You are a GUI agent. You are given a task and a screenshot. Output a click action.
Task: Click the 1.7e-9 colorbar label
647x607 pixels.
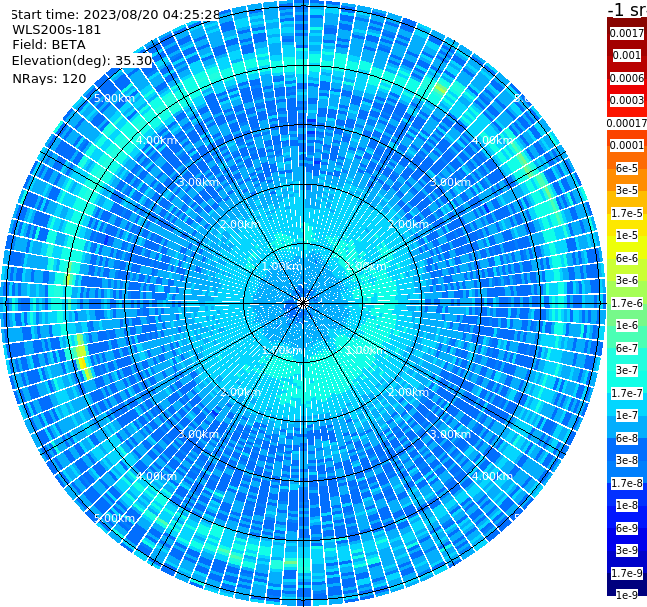pyautogui.click(x=627, y=573)
